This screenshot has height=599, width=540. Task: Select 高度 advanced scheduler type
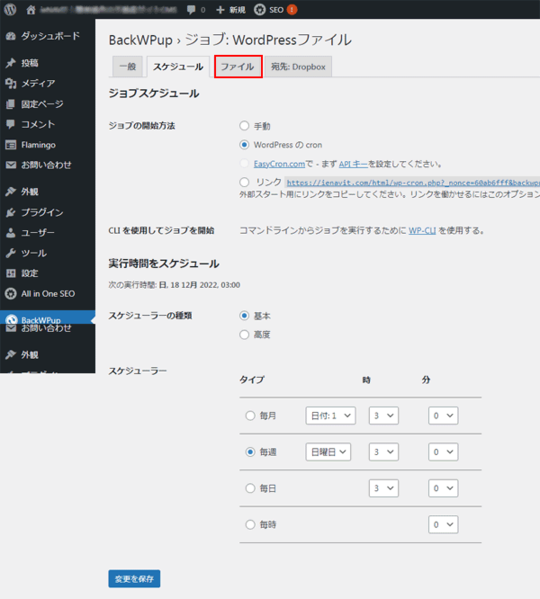point(244,335)
